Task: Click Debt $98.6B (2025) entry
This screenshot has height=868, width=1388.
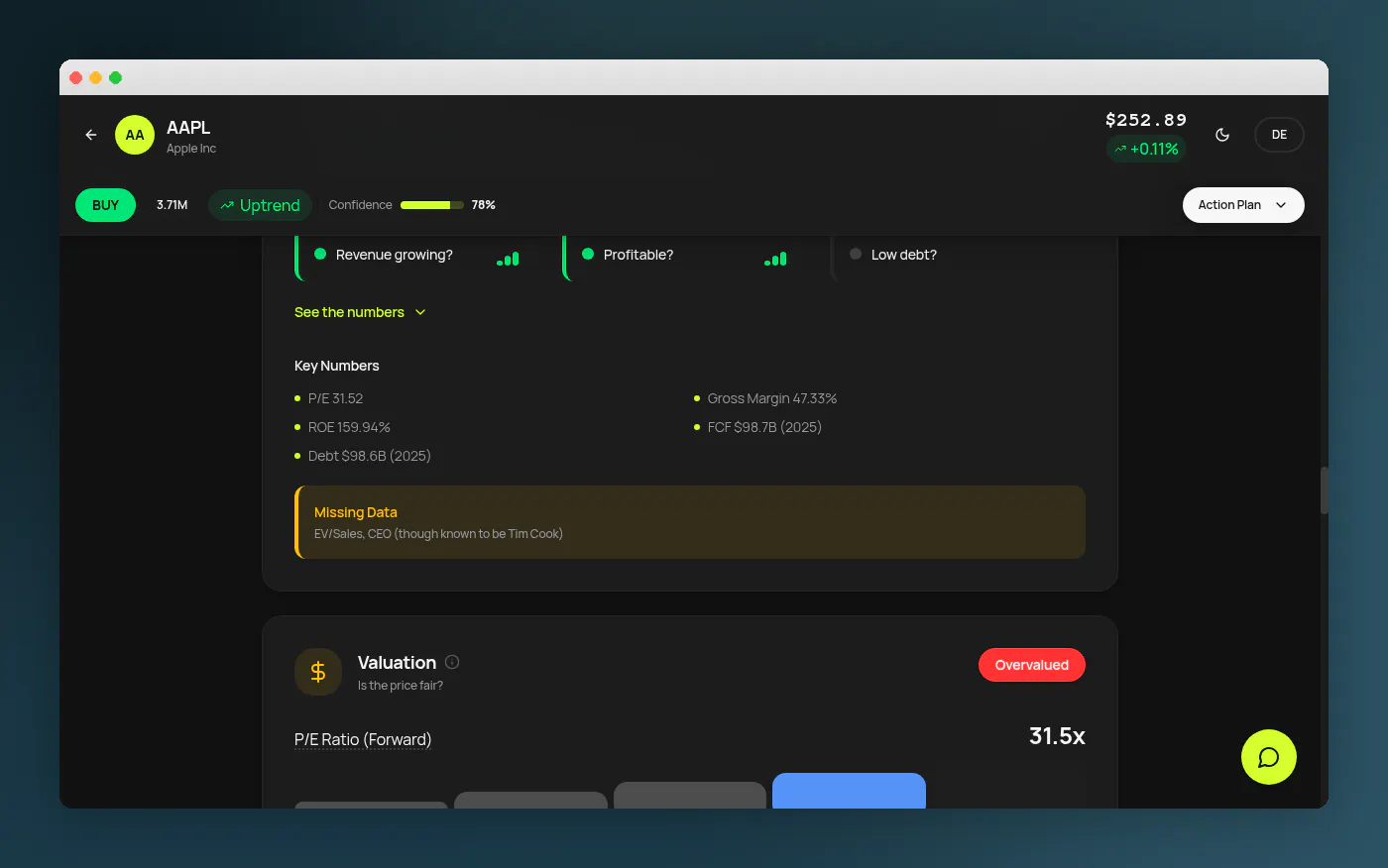Action: point(369,456)
